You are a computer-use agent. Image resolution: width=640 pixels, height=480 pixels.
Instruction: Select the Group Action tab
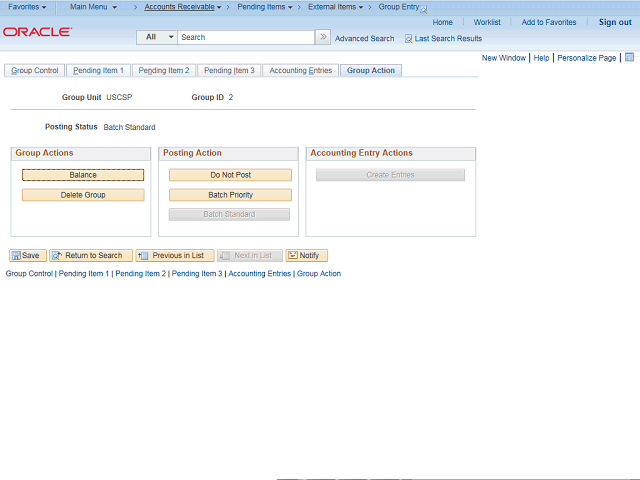[371, 70]
